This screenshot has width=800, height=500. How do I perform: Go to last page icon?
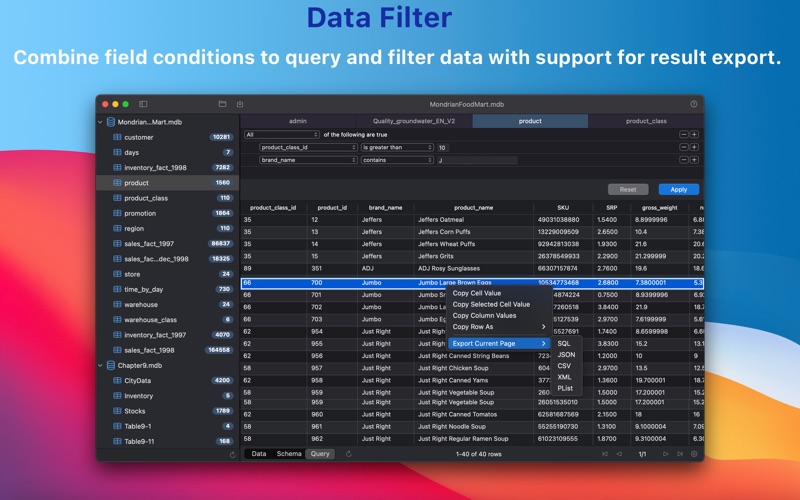pos(680,454)
